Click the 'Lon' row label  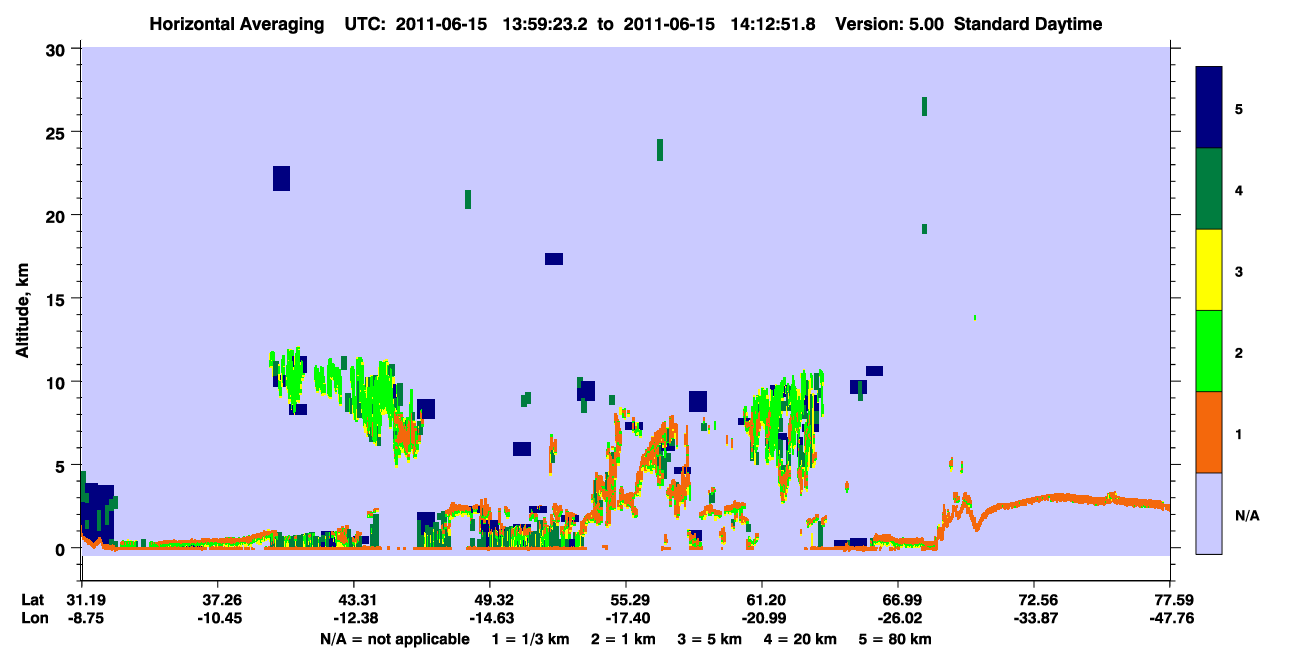point(34,618)
